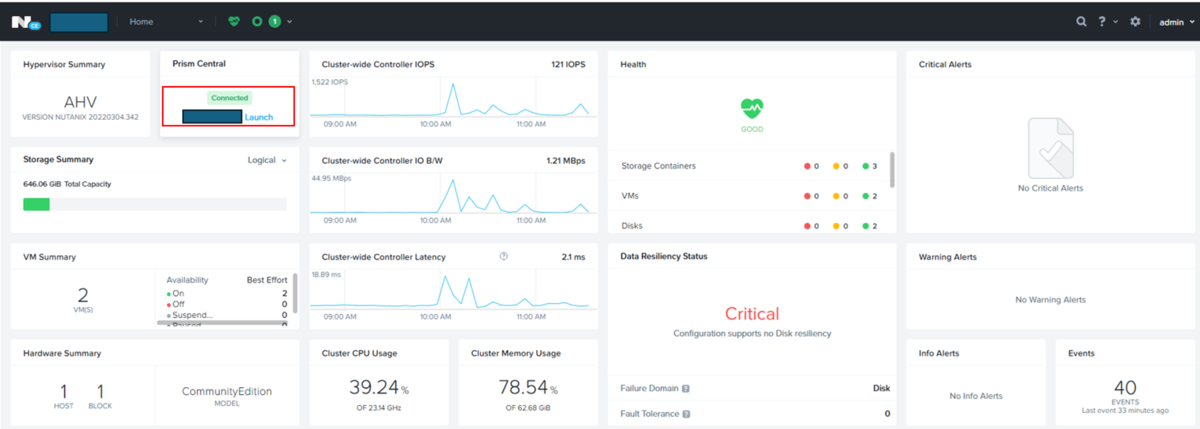
Task: Click the Nutanix CE logo
Action: (27, 21)
